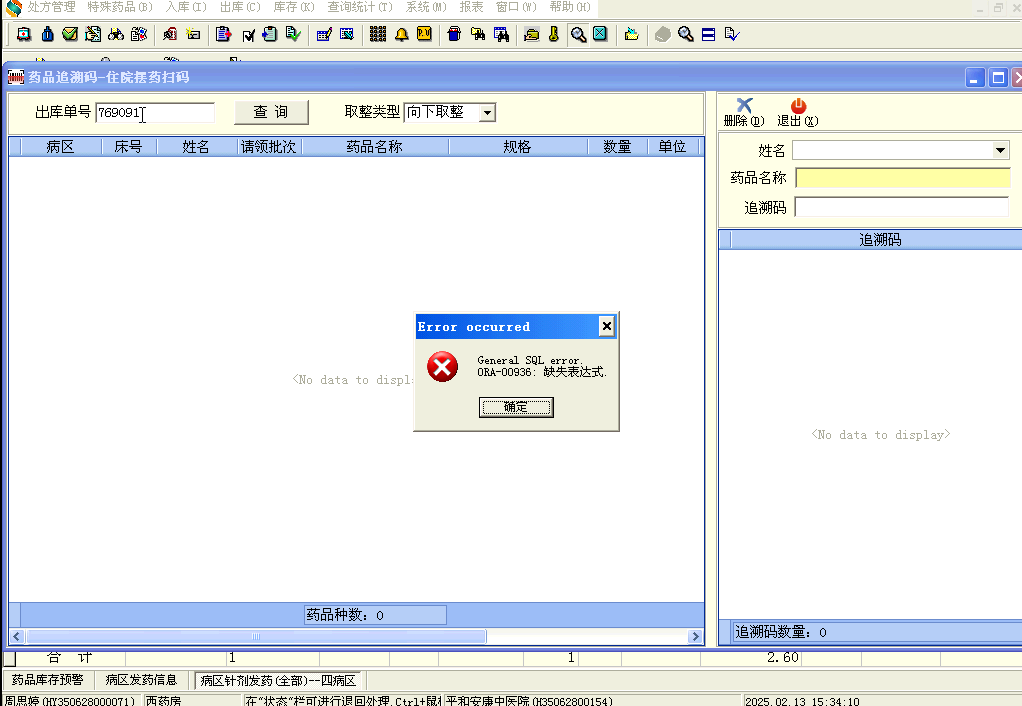Click the red book with magnifier icon
The height and width of the screenshot is (706, 1022).
click(170, 34)
